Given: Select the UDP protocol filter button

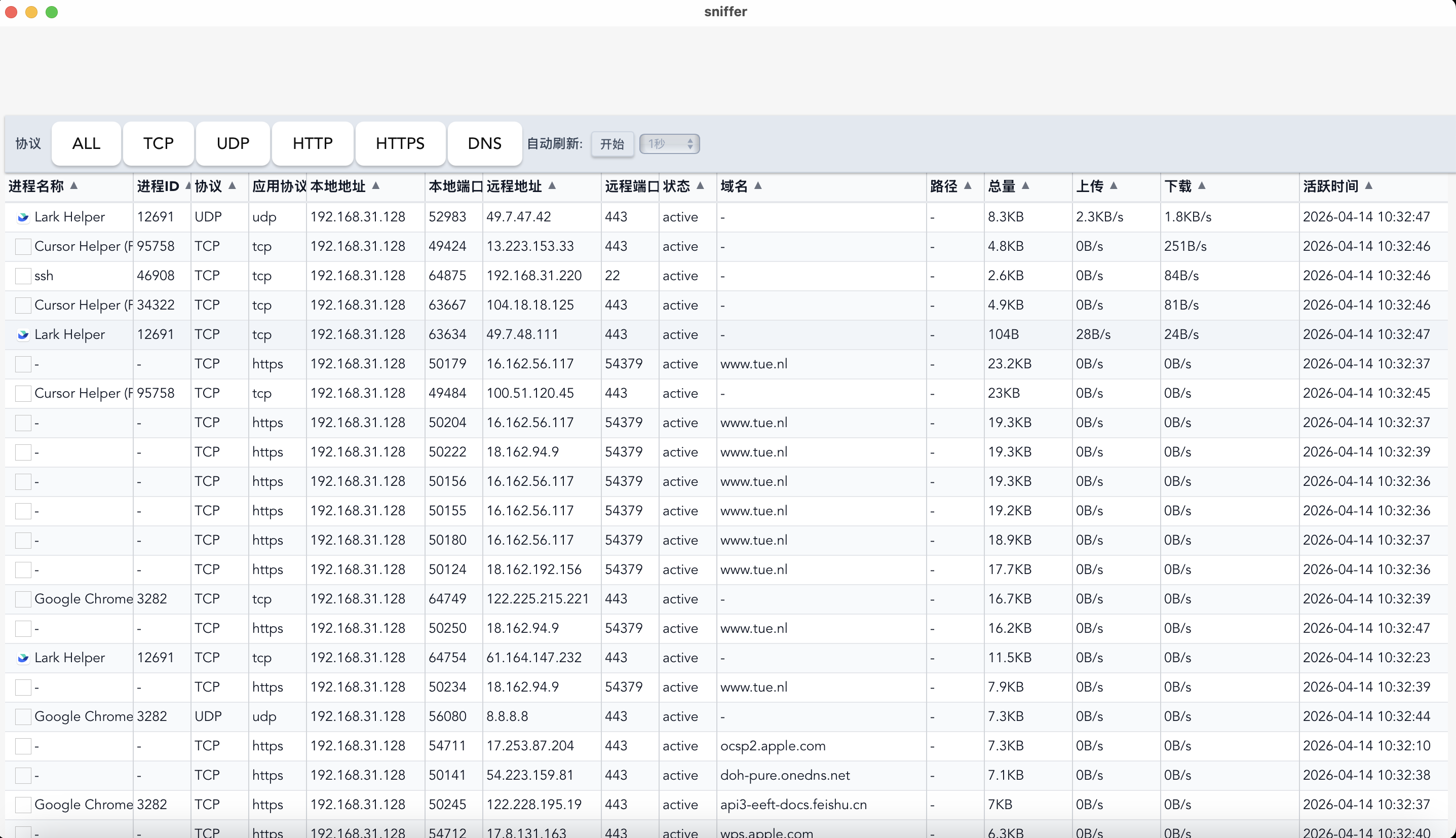Looking at the screenshot, I should click(233, 143).
